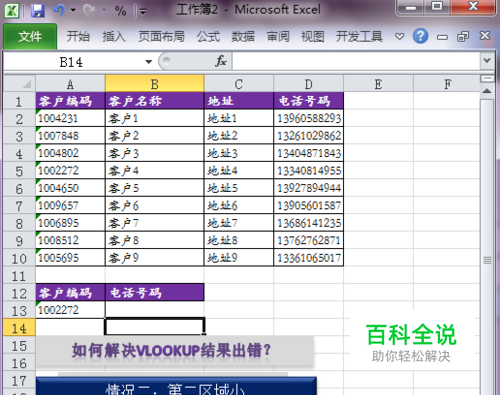This screenshot has height=395, width=500.
Task: Open the 审阅 ribbon tab
Action: click(x=278, y=36)
